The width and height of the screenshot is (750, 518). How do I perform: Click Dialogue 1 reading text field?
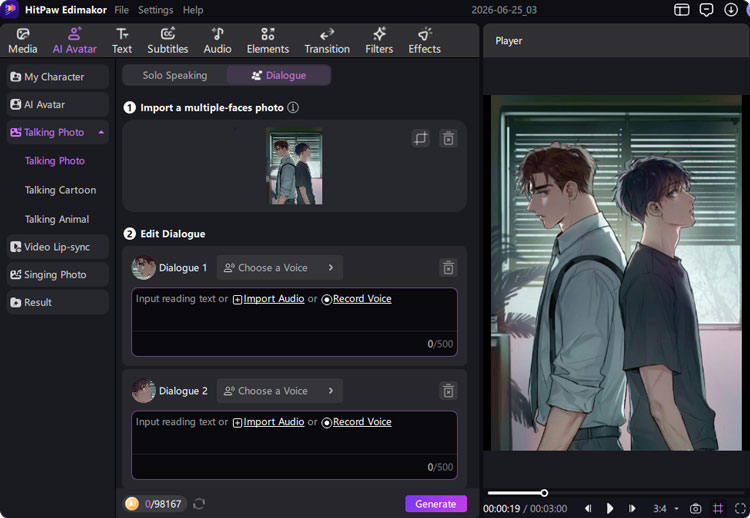[294, 322]
